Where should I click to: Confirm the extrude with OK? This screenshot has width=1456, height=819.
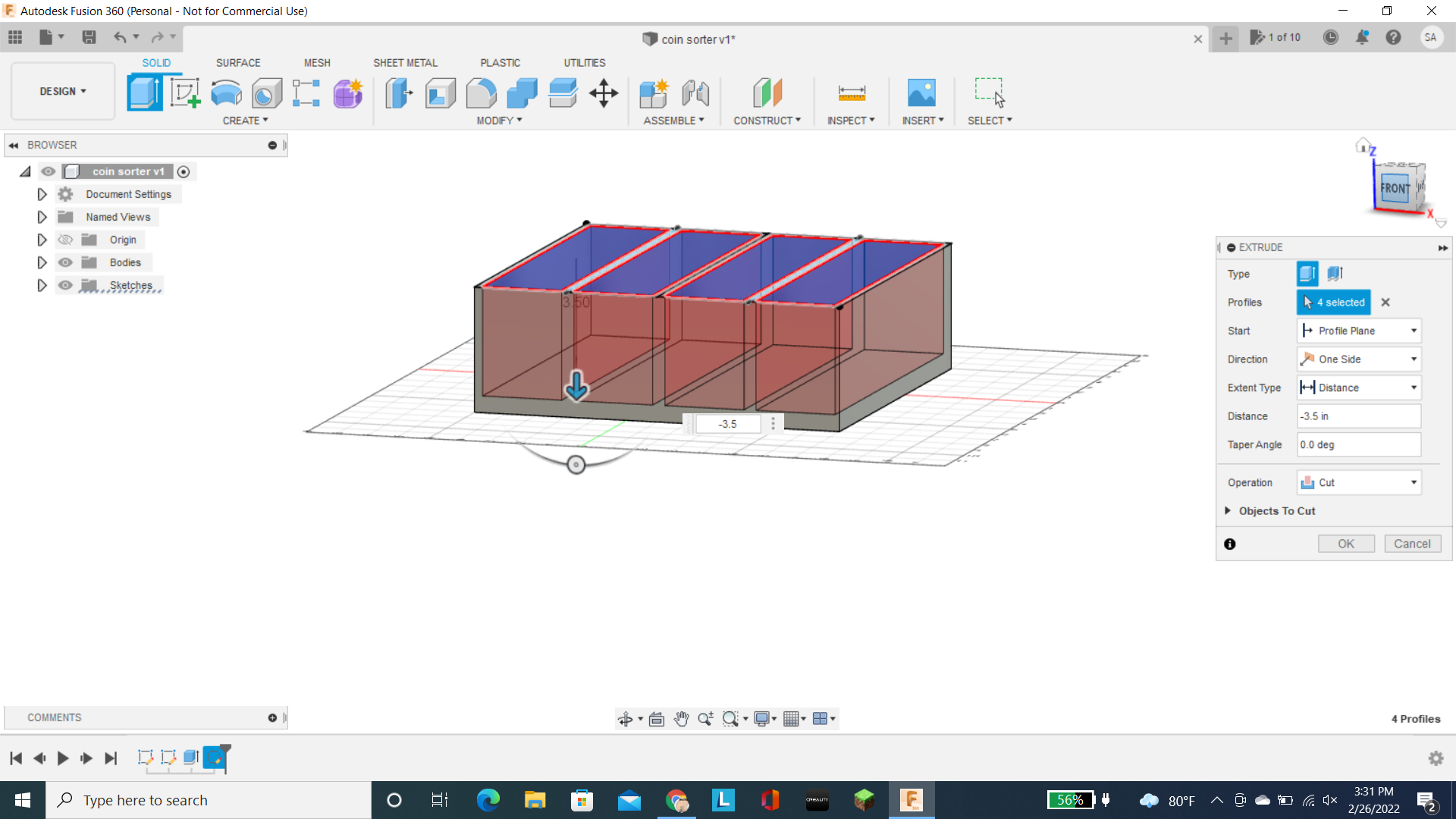pyautogui.click(x=1346, y=543)
